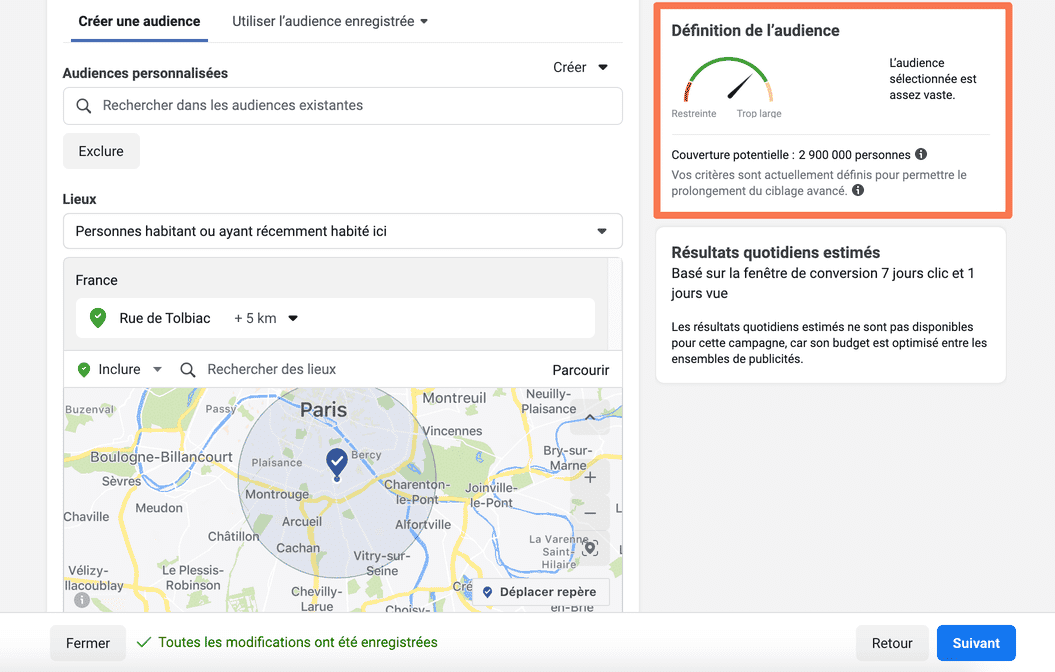Screen dimensions: 1055x672
Task: Click green pin beside Rue de Tolbiac
Action: 97,318
